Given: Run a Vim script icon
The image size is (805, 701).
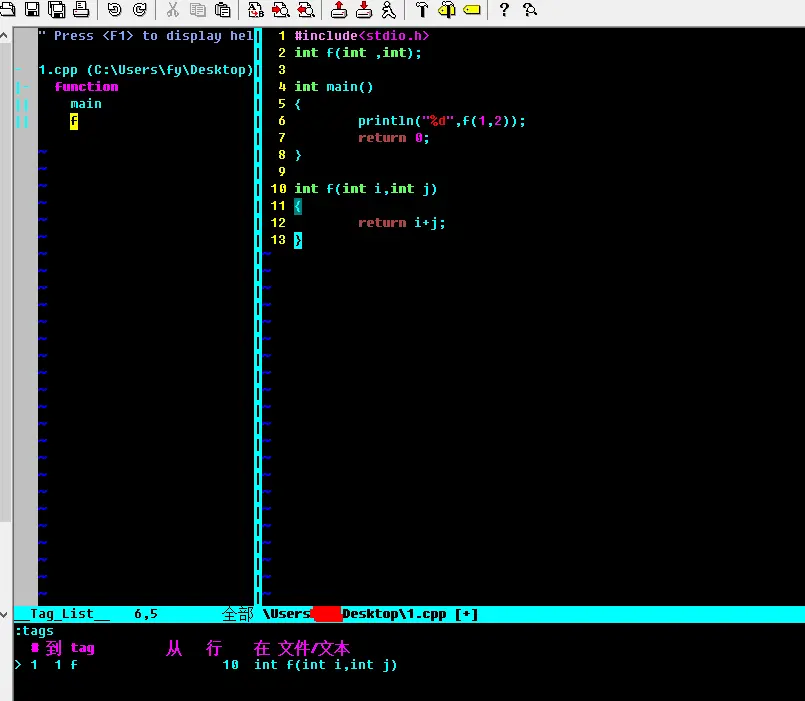Looking at the screenshot, I should (x=389, y=9).
